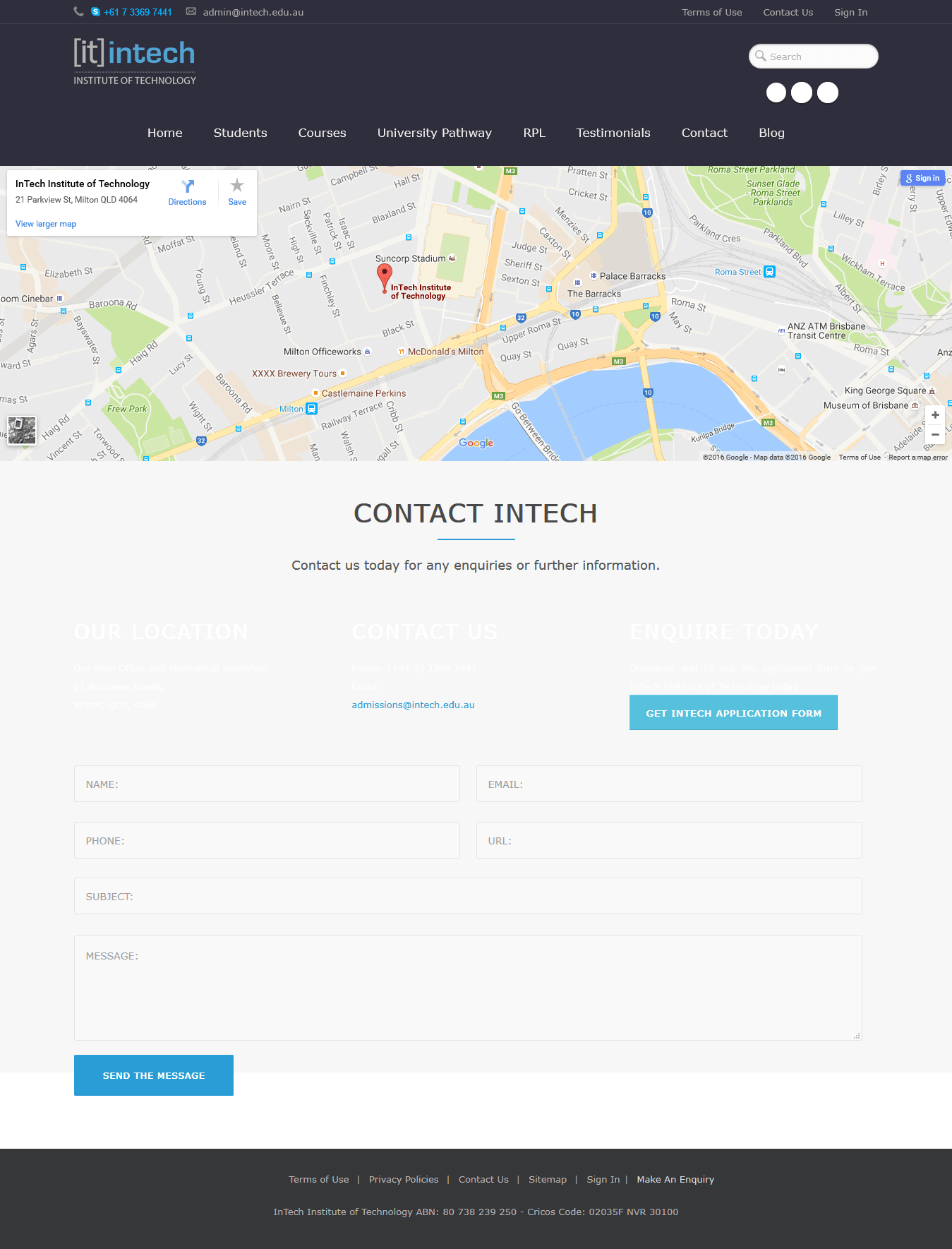Click the Directions arrow icon on map card
Screen dimensions: 952x1249
(x=188, y=186)
